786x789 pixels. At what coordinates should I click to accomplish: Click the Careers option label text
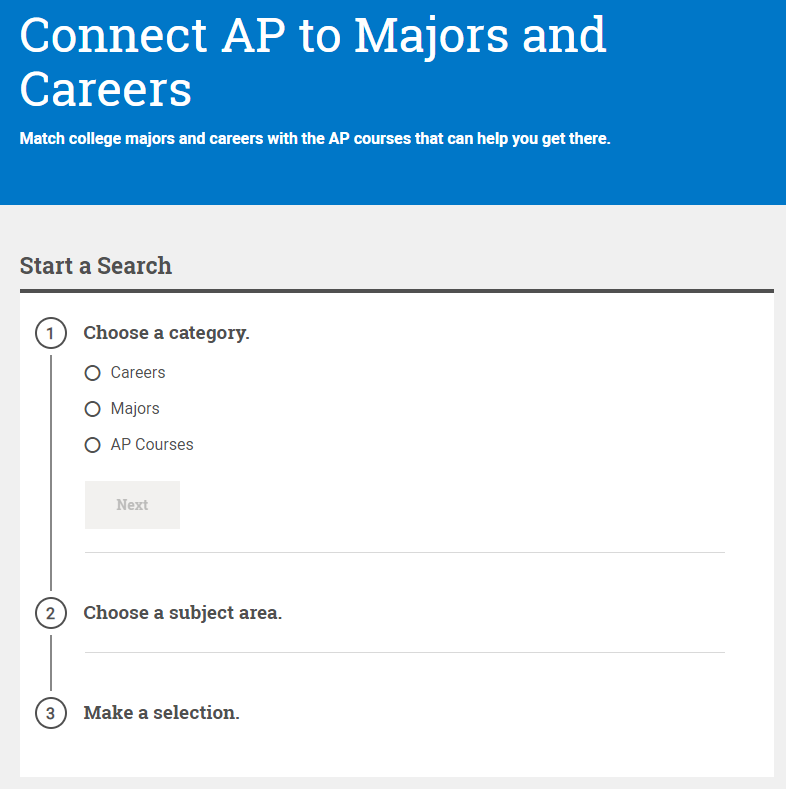pyautogui.click(x=138, y=373)
